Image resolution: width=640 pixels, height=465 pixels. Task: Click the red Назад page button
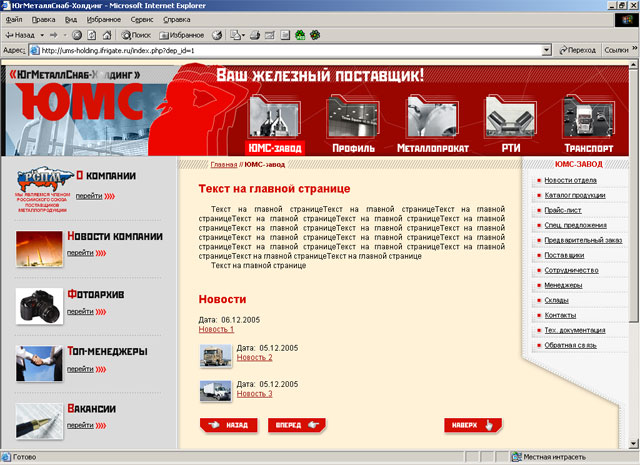point(229,425)
